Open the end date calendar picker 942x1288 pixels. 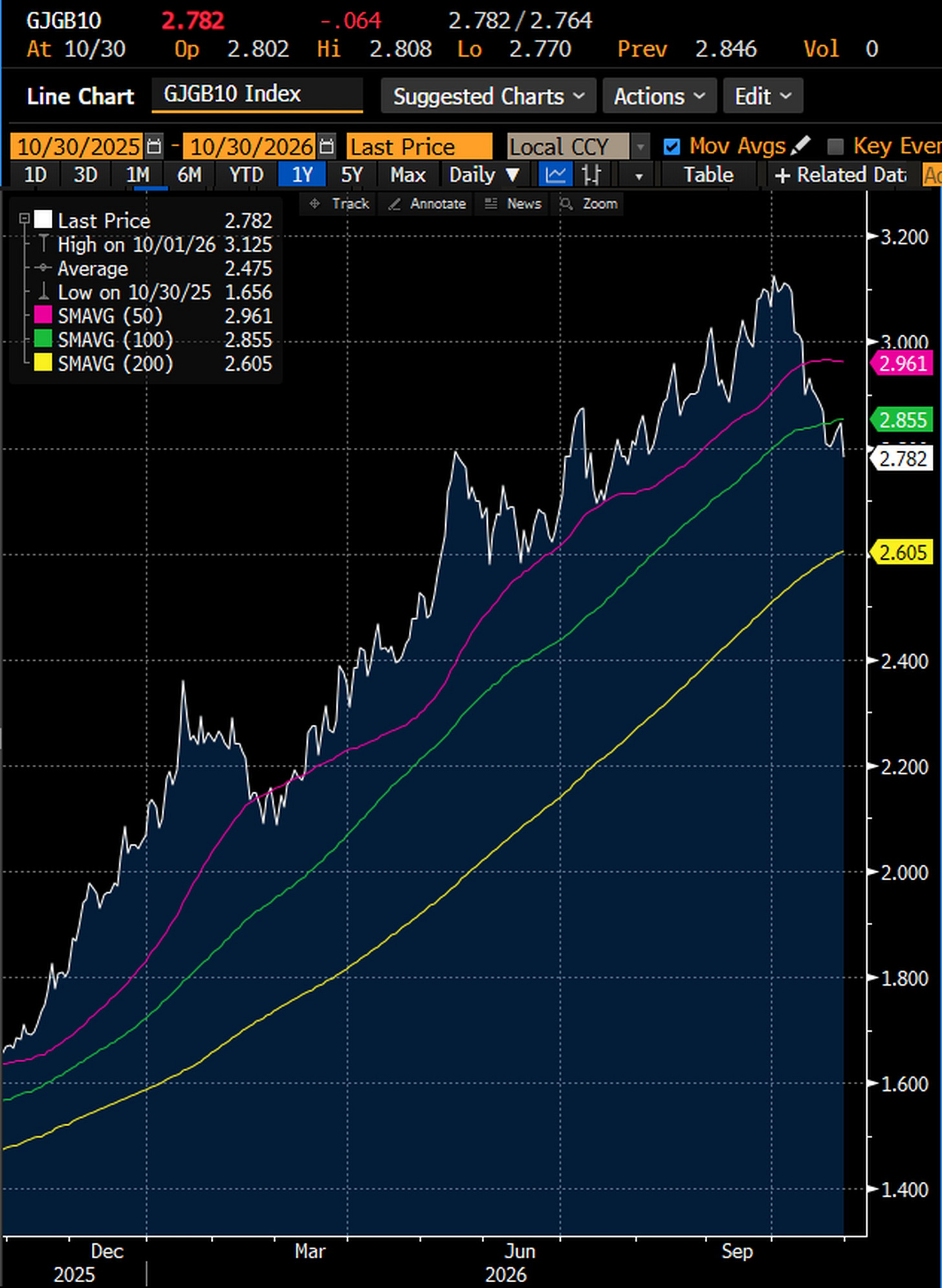(327, 146)
